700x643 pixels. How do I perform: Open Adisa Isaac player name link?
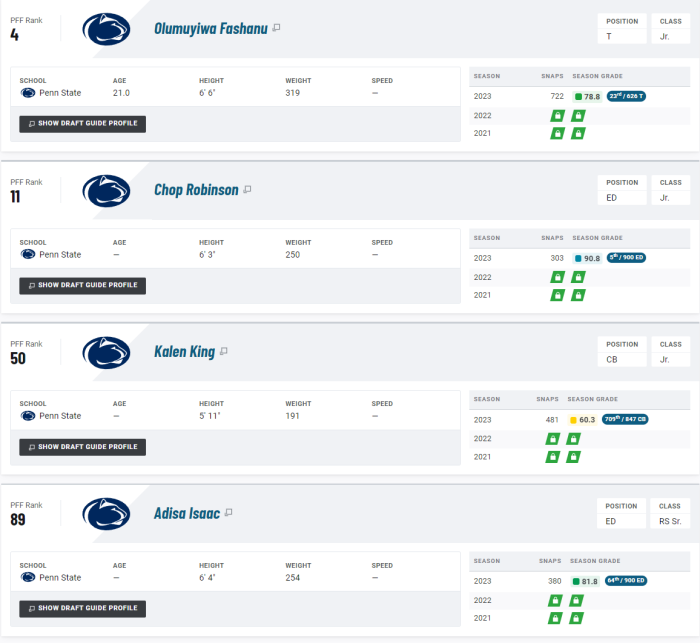point(187,514)
